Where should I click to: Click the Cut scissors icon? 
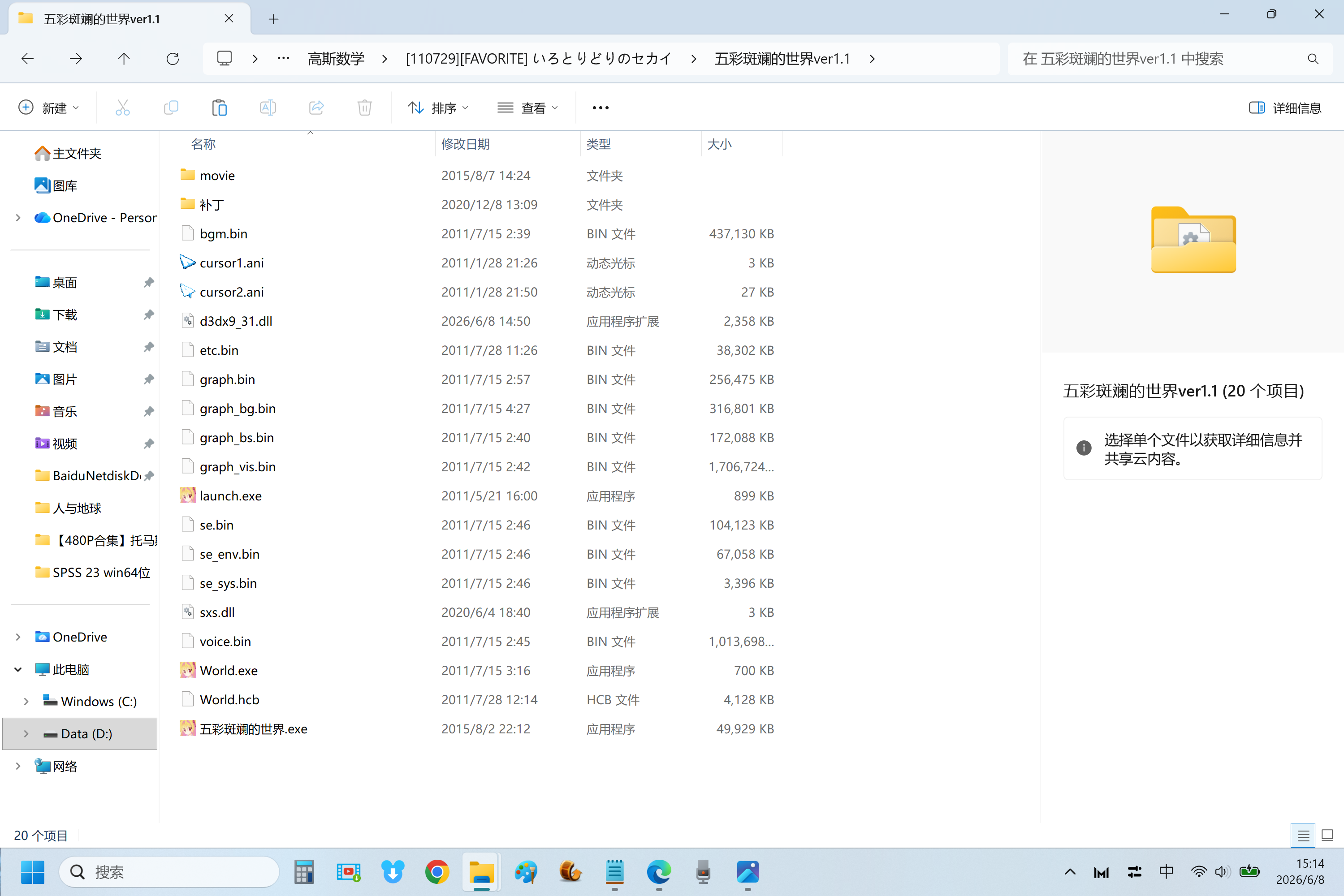(122, 108)
